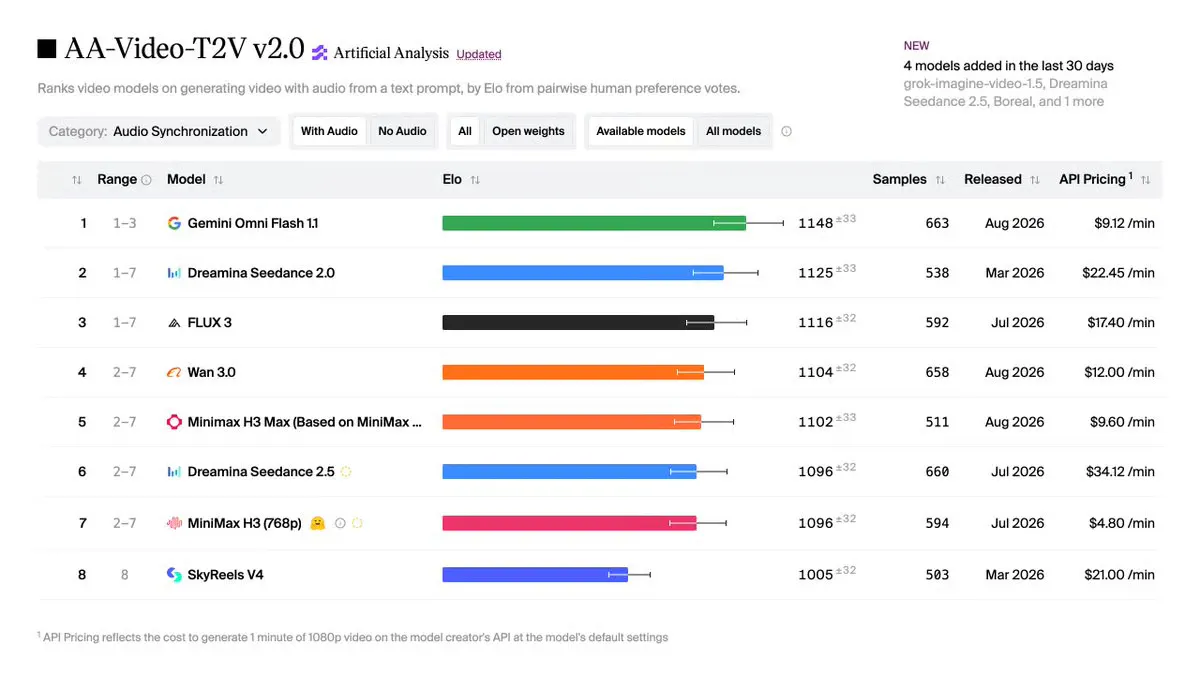Select the Available models filter
Viewport: 1200px width, 675px height.
point(641,131)
